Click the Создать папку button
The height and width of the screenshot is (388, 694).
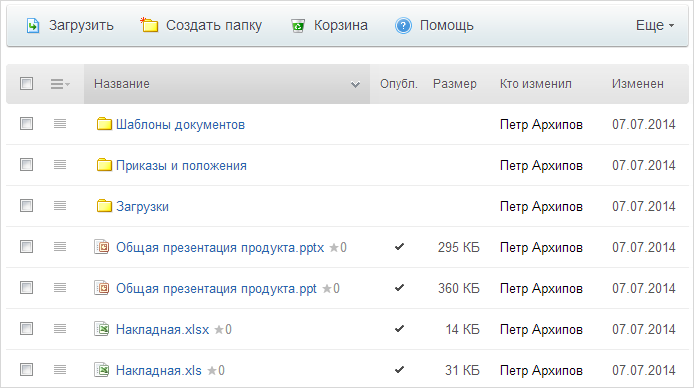201,26
